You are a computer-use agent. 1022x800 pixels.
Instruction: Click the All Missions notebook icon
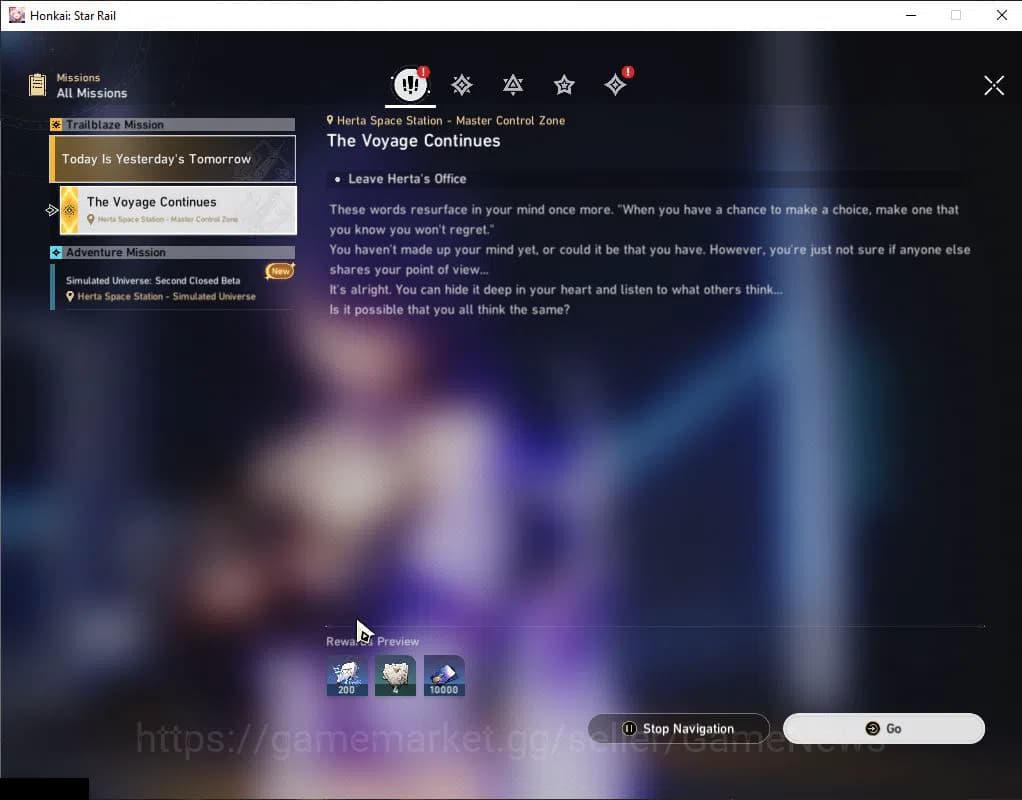(36, 84)
